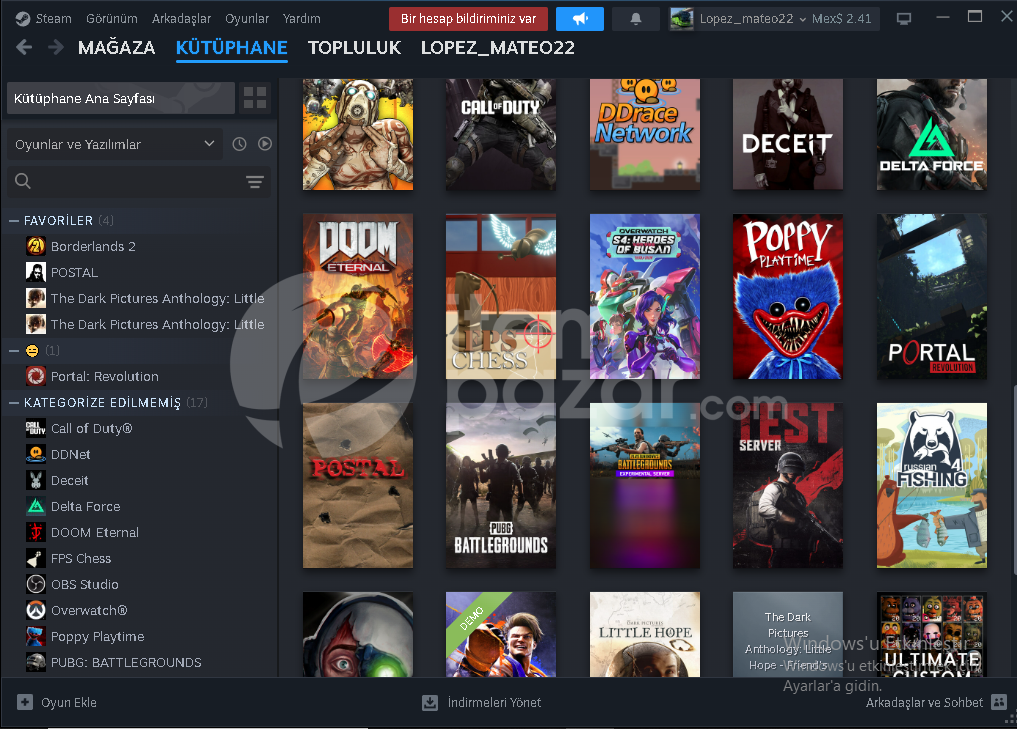Open the Oyunlar ve Yazılımlar dropdown
The width and height of the screenshot is (1017, 729).
click(x=115, y=144)
